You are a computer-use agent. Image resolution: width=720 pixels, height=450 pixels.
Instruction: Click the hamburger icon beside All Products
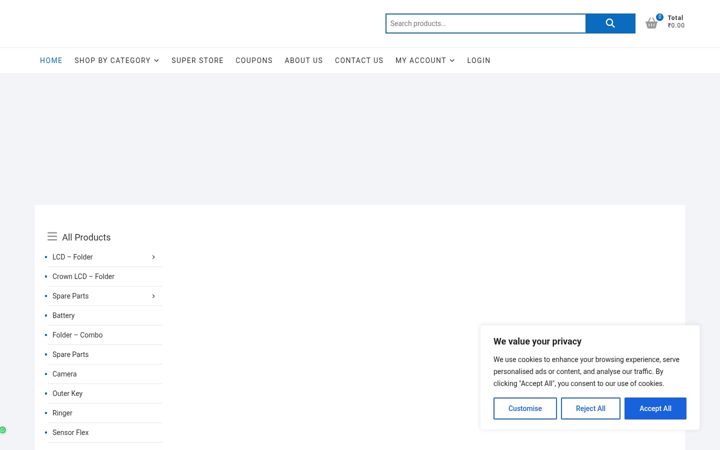(x=52, y=236)
